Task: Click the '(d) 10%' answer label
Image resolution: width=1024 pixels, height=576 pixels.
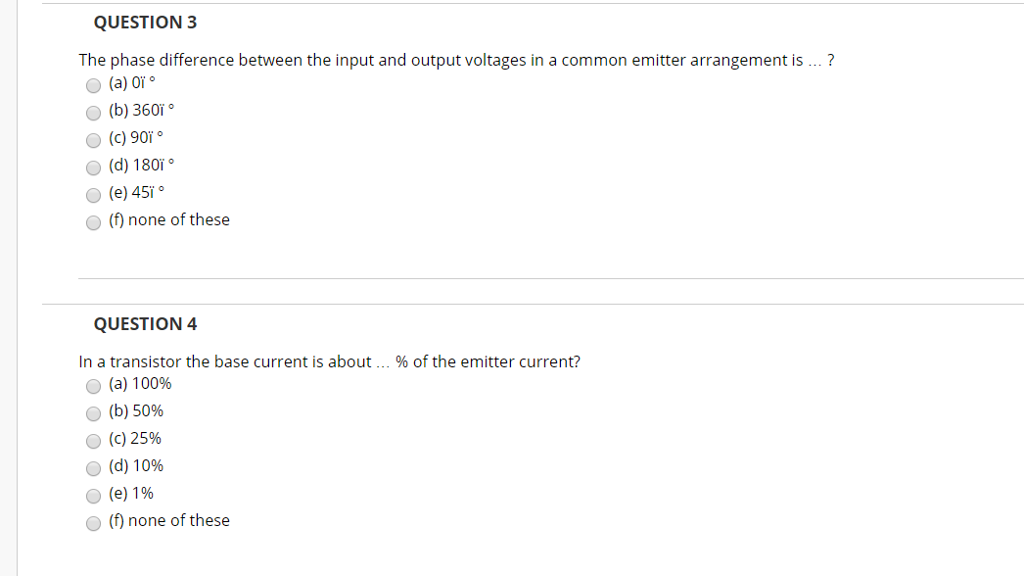Action: pyautogui.click(x=136, y=466)
